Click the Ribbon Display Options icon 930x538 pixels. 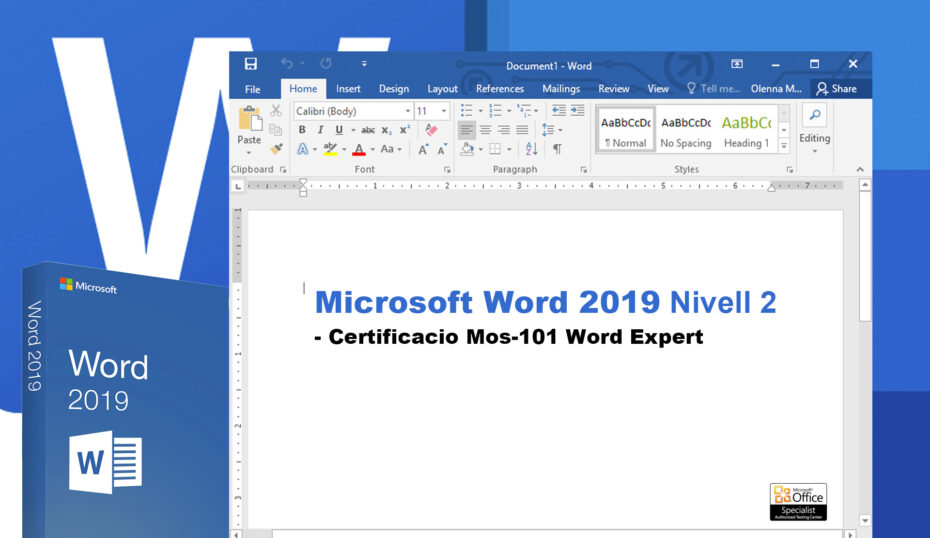(737, 64)
